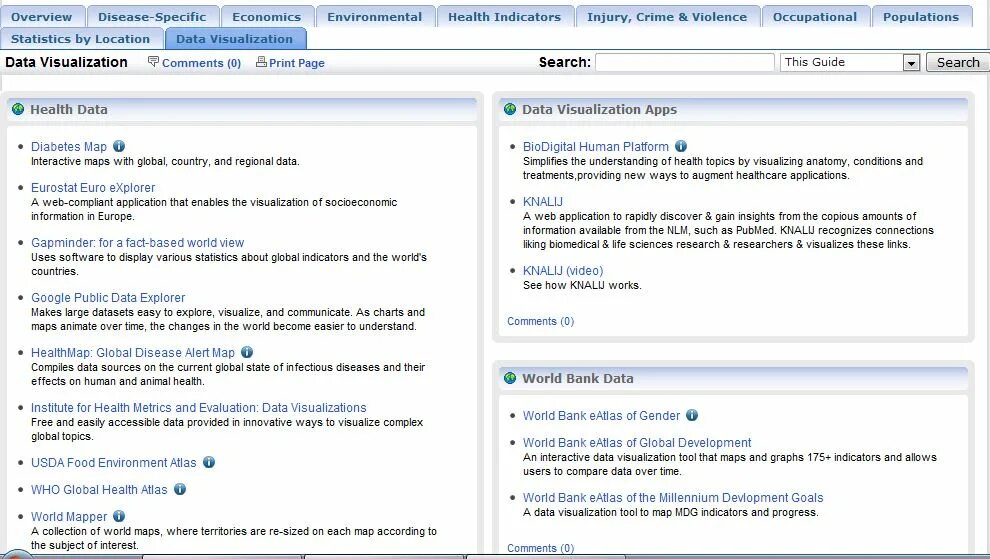Click globe icon in Data Visualization Apps header
This screenshot has width=990, height=559.
(x=510, y=109)
